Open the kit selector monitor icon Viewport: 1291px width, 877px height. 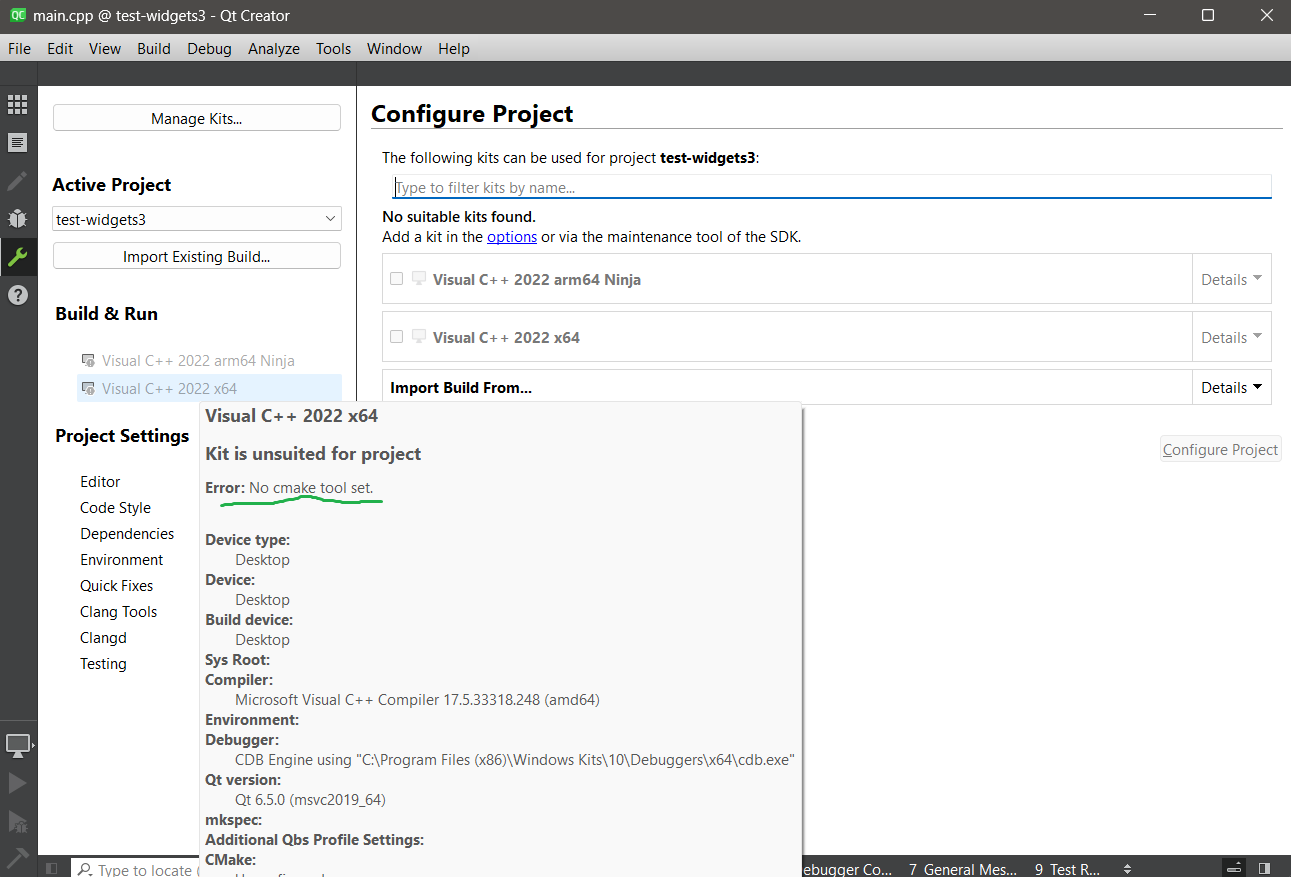[x=18, y=745]
